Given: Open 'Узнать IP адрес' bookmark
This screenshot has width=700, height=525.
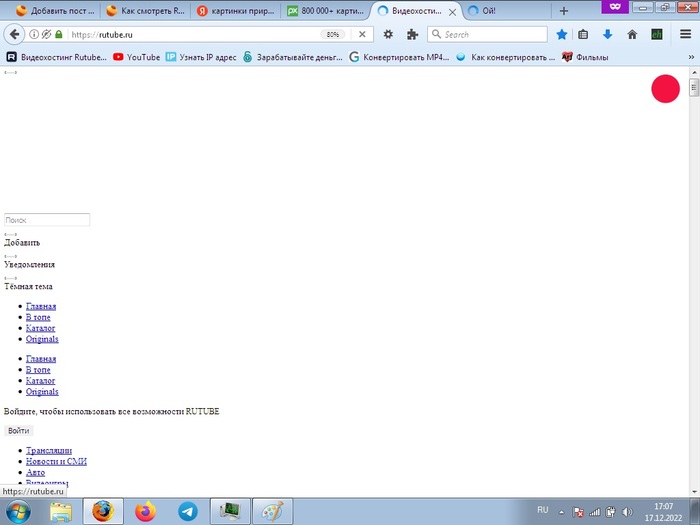Looking at the screenshot, I should pyautogui.click(x=201, y=57).
